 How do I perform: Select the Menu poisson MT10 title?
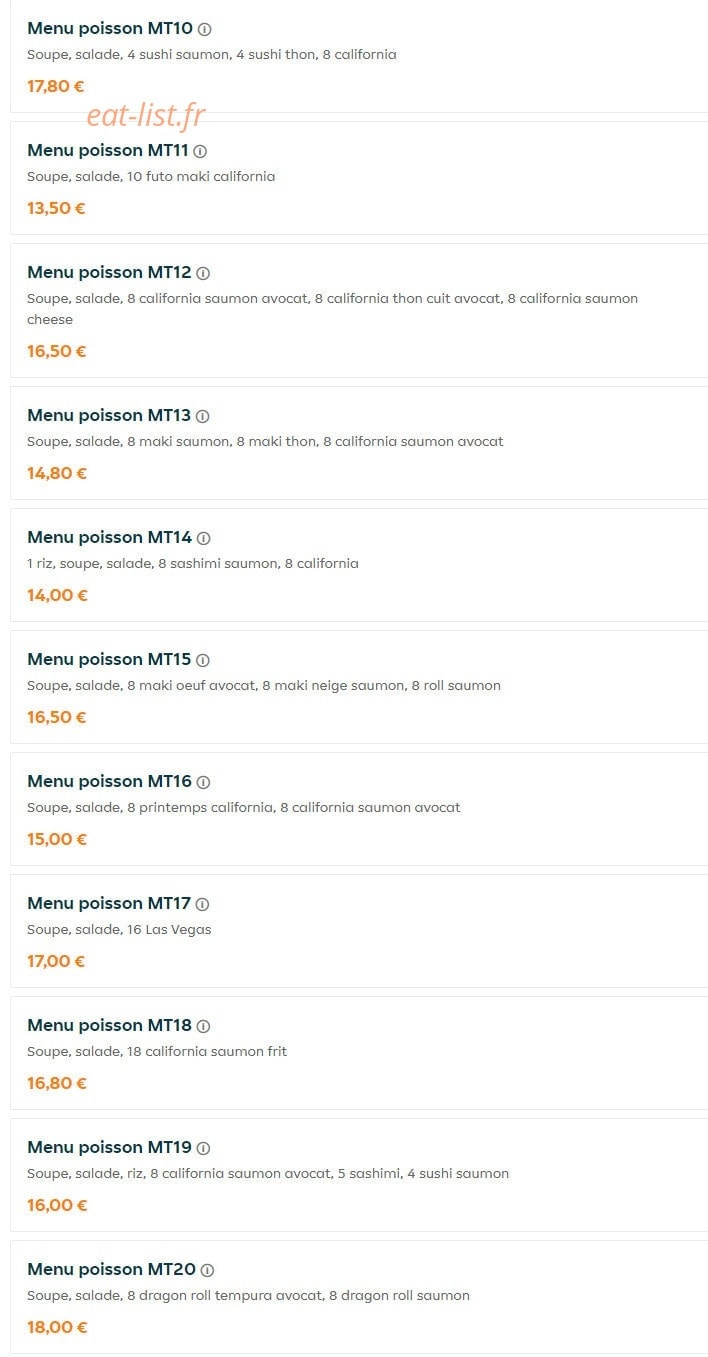coord(110,28)
